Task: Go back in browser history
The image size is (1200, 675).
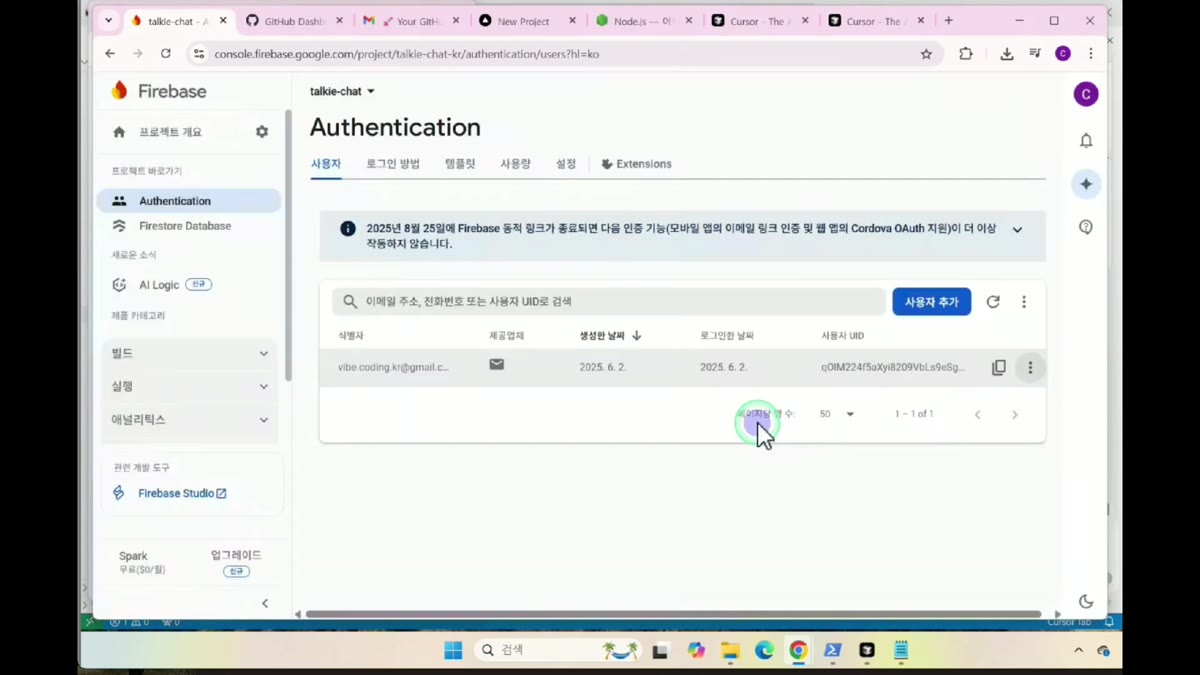Action: [110, 54]
